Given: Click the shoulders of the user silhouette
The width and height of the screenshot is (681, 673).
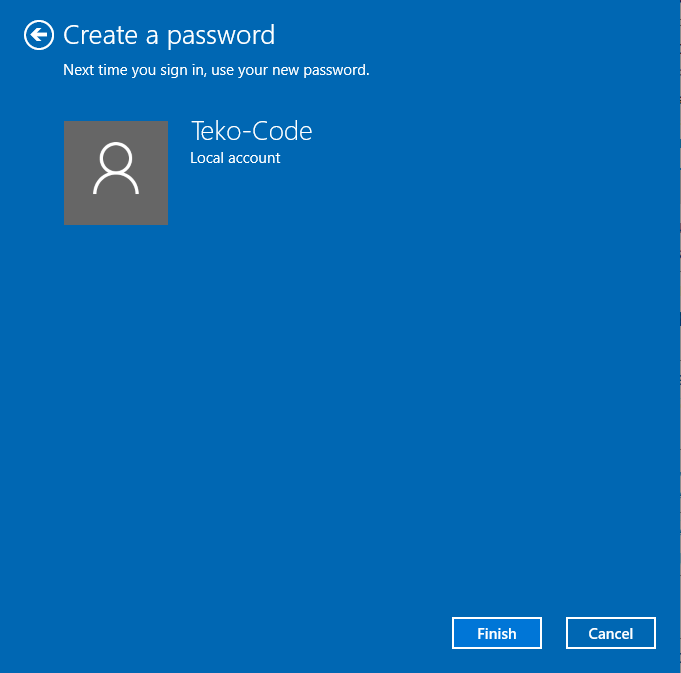Looking at the screenshot, I should [115, 185].
